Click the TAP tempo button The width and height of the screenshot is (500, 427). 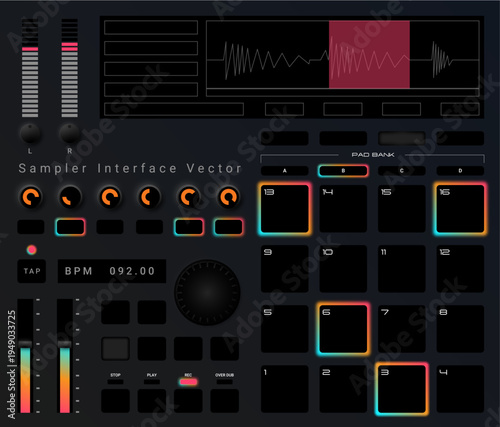pos(32,271)
